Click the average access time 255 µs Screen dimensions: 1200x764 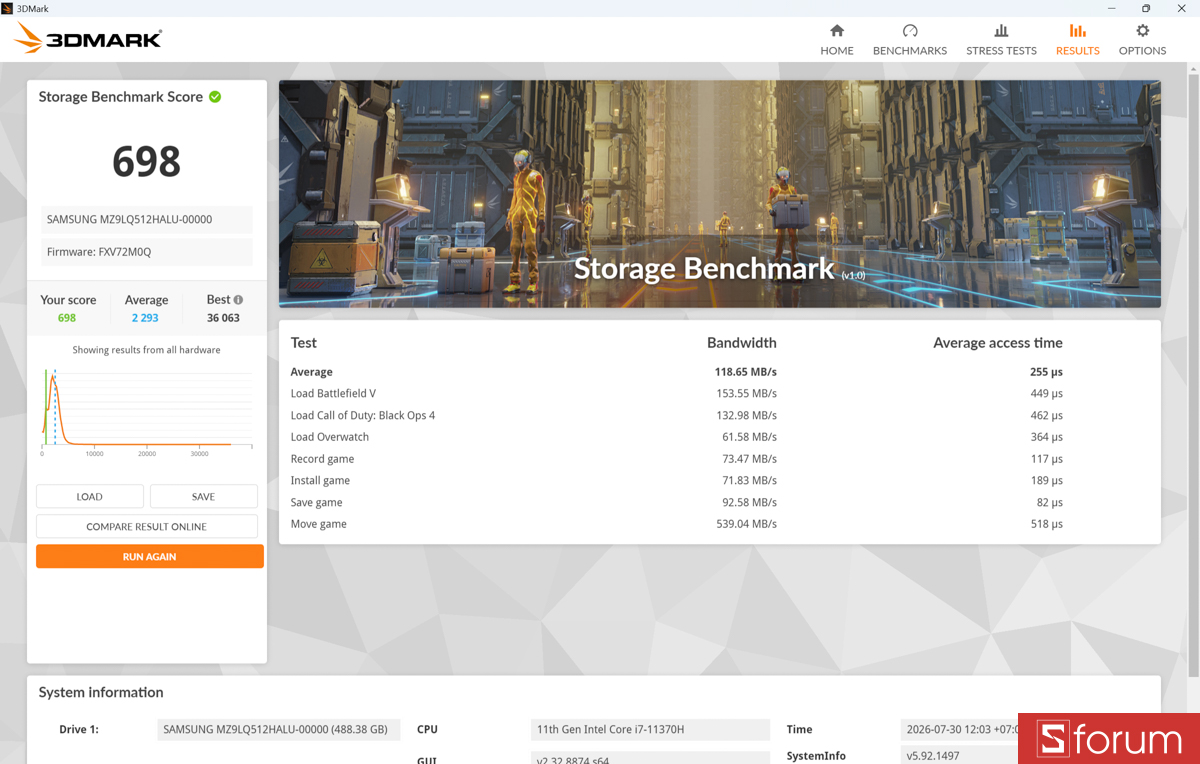[1046, 372]
